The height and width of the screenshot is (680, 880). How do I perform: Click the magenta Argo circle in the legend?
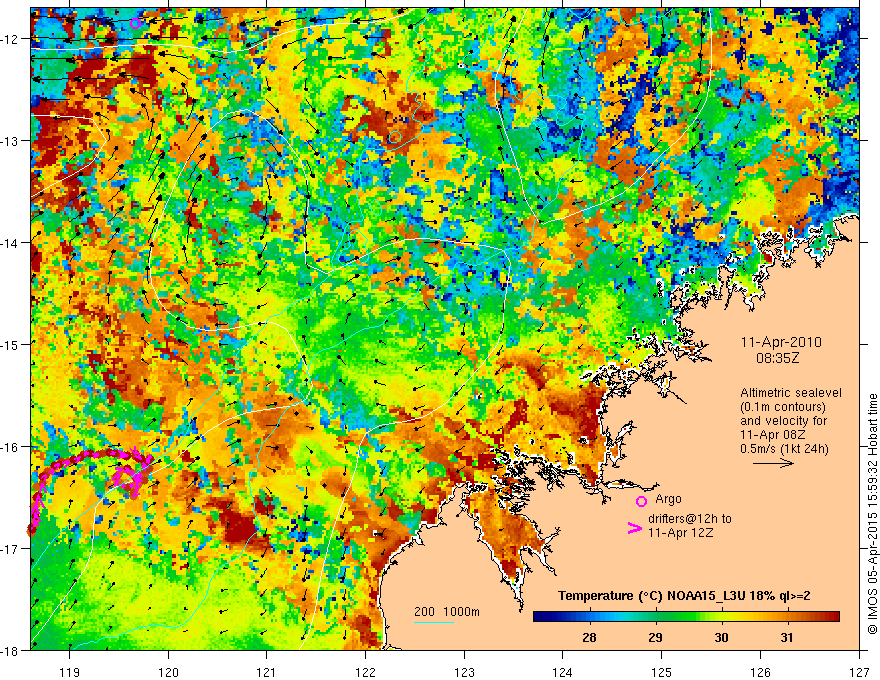pyautogui.click(x=641, y=501)
